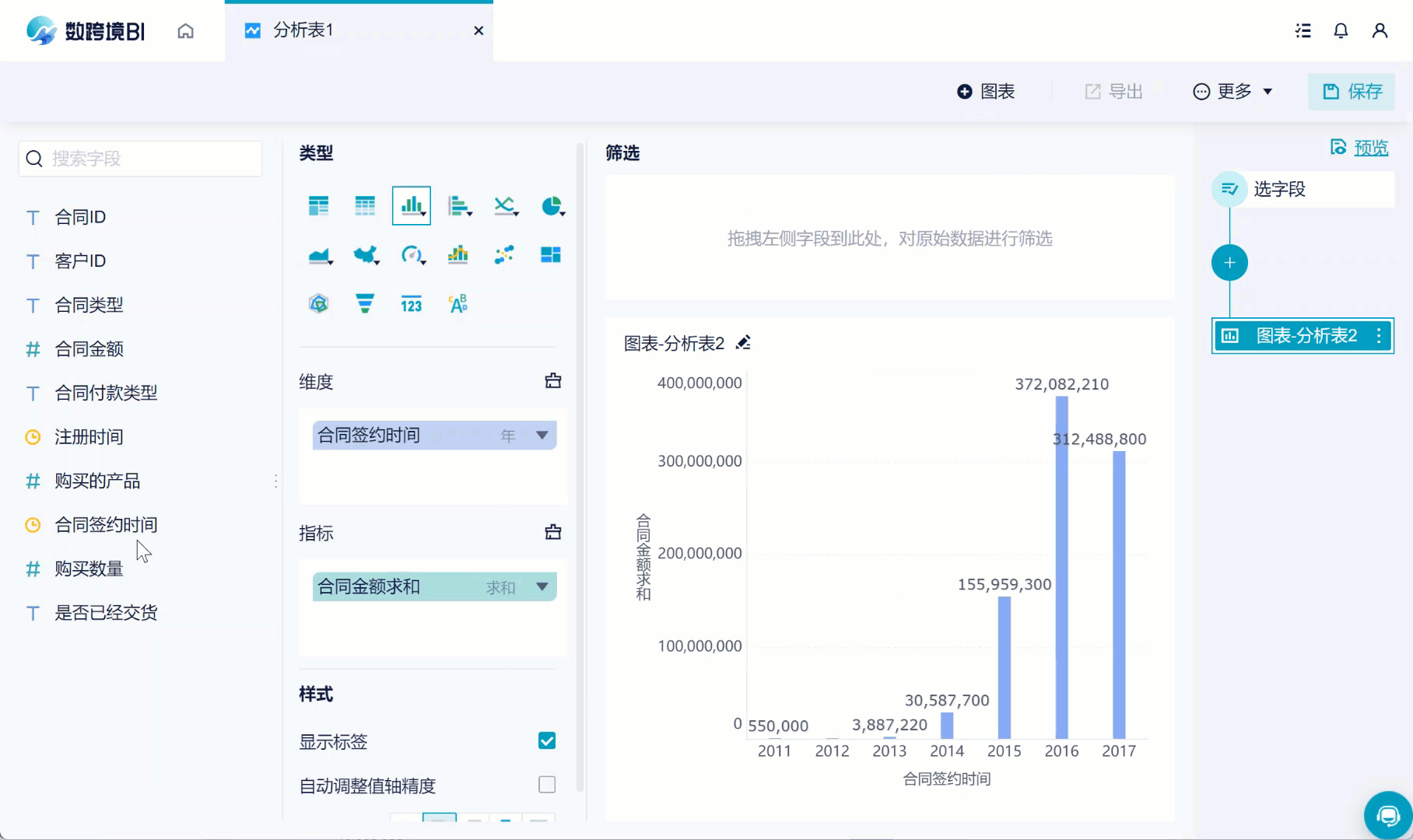Click the 导出 export button
Screen dimensions: 1413x840
coord(1113,92)
